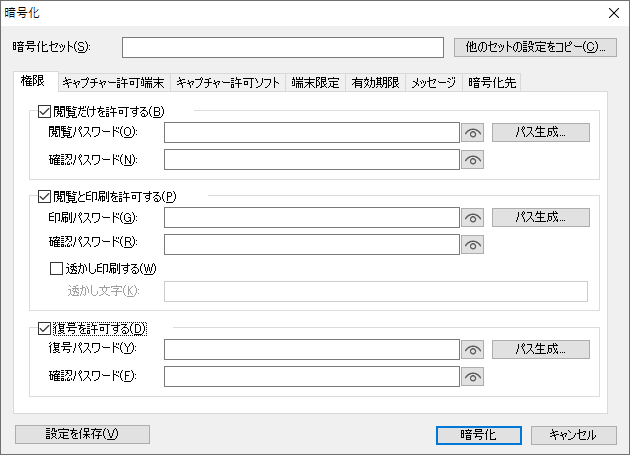This screenshot has height=455, width=630.
Task: Generate viewing password with パス生成 button
Action: 540,132
